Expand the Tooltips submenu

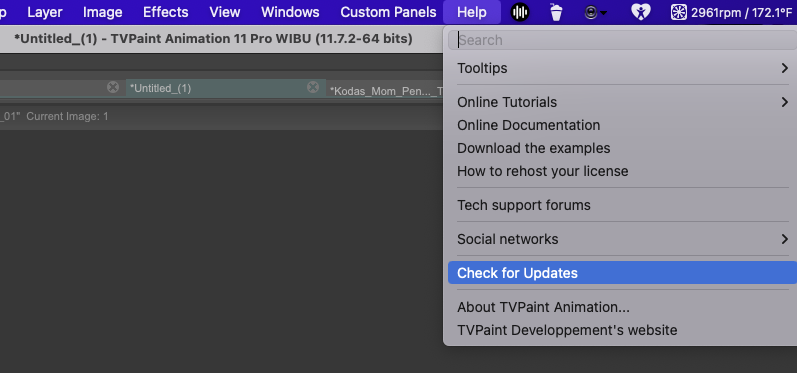(x=622, y=68)
